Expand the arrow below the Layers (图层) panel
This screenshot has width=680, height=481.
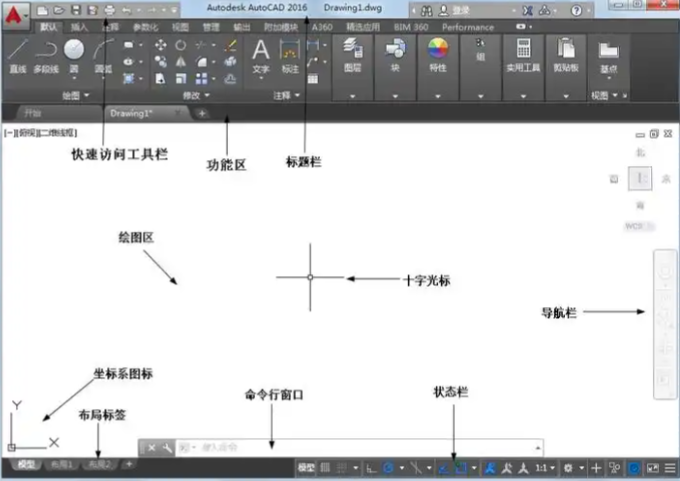point(353,96)
